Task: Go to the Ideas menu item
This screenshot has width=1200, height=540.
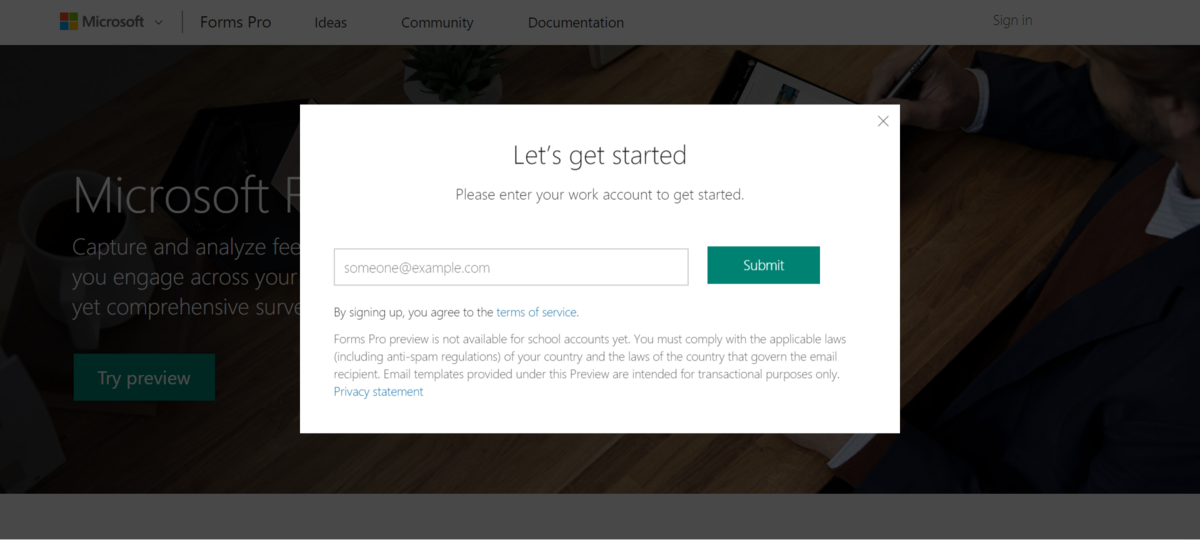Action: click(330, 22)
